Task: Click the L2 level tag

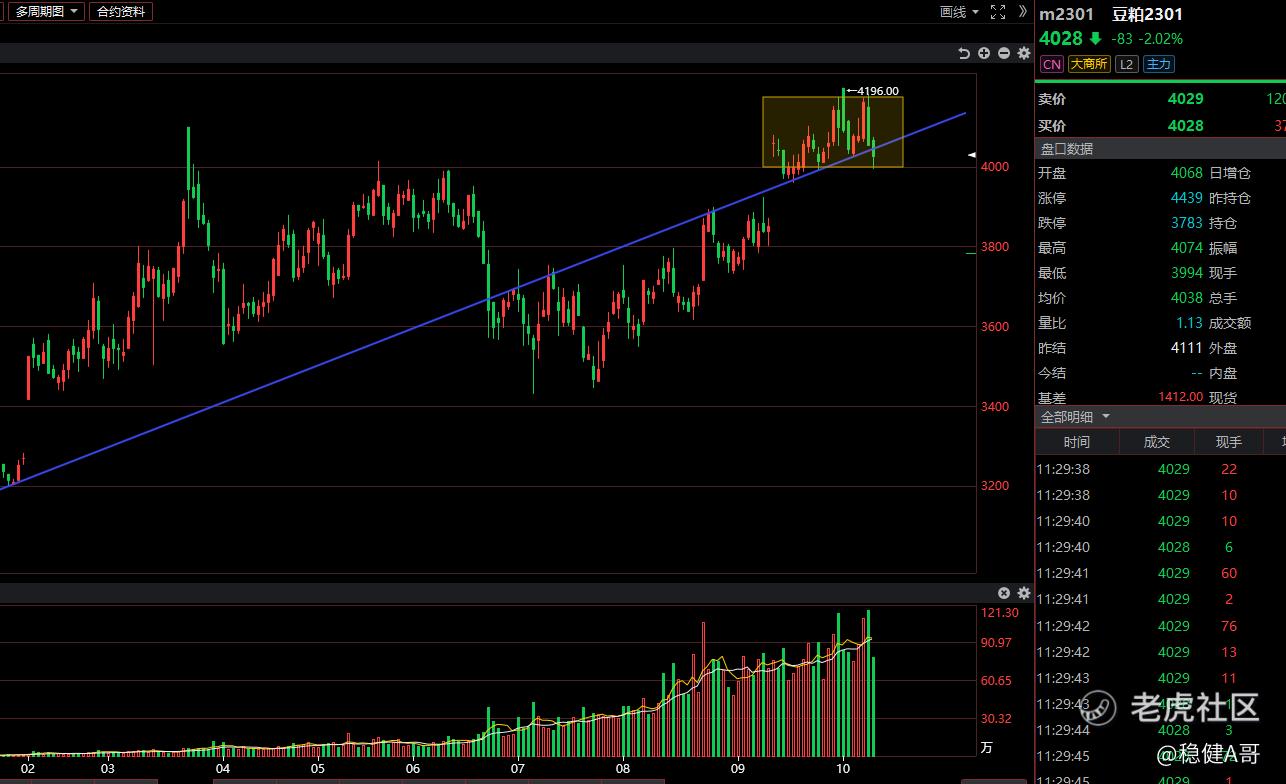Action: pos(1127,64)
